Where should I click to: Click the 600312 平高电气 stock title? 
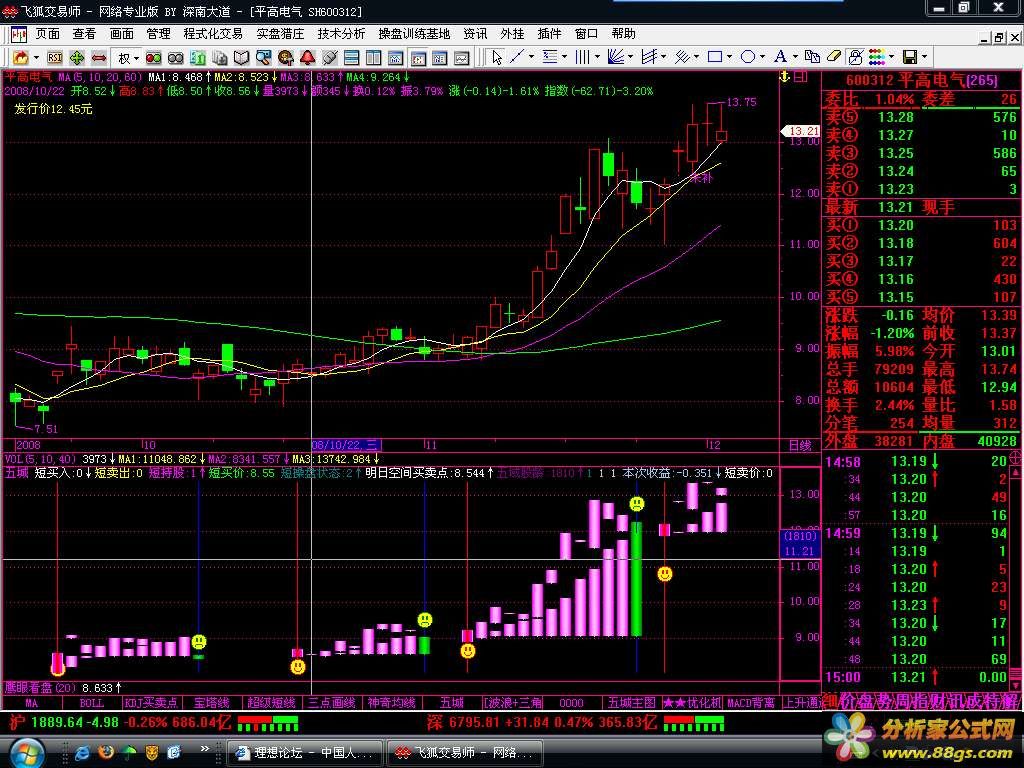tap(921, 80)
